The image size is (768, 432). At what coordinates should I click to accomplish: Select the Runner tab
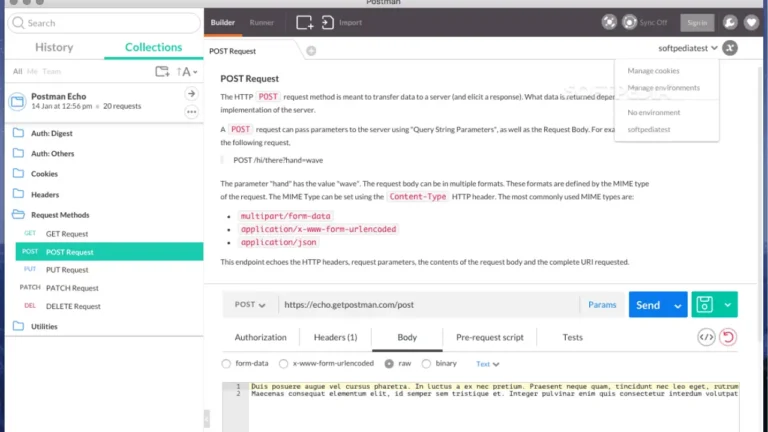tap(262, 23)
